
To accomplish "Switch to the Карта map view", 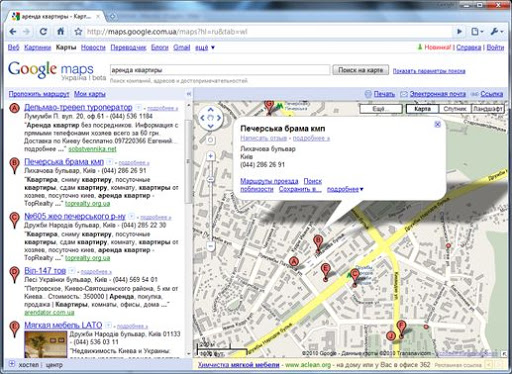I will [422, 109].
